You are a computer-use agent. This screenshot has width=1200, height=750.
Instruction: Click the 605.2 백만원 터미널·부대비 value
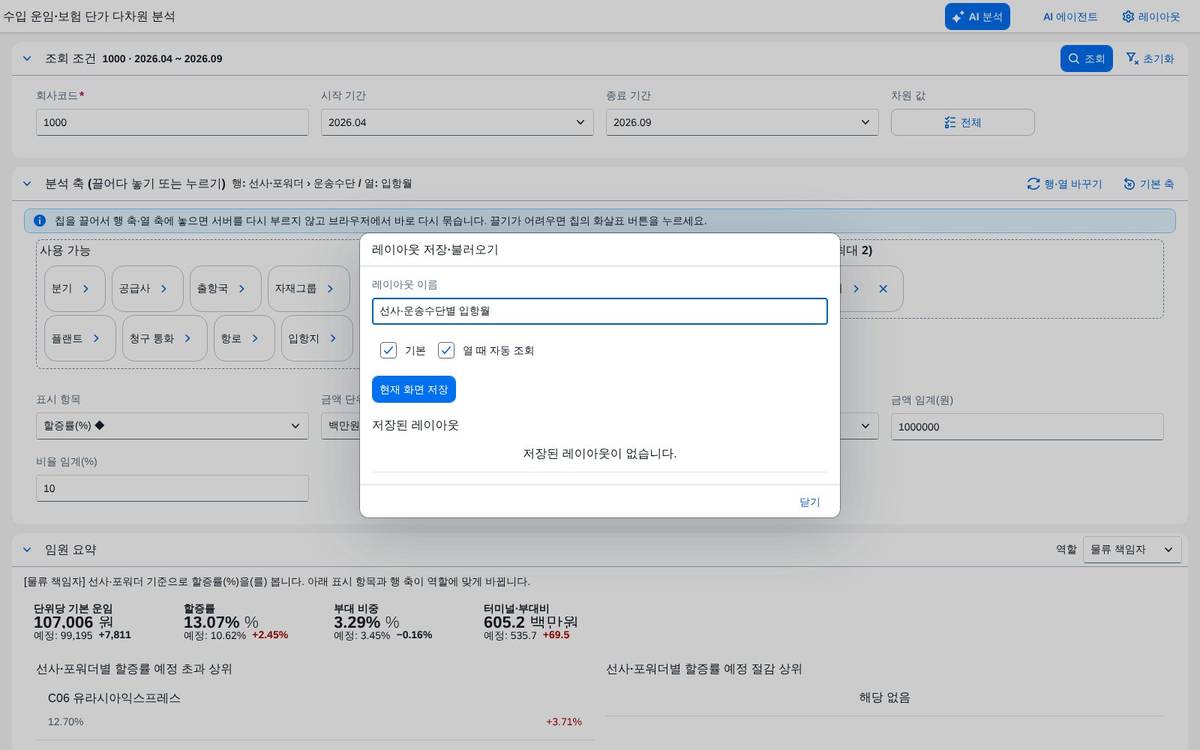pyautogui.click(x=531, y=622)
